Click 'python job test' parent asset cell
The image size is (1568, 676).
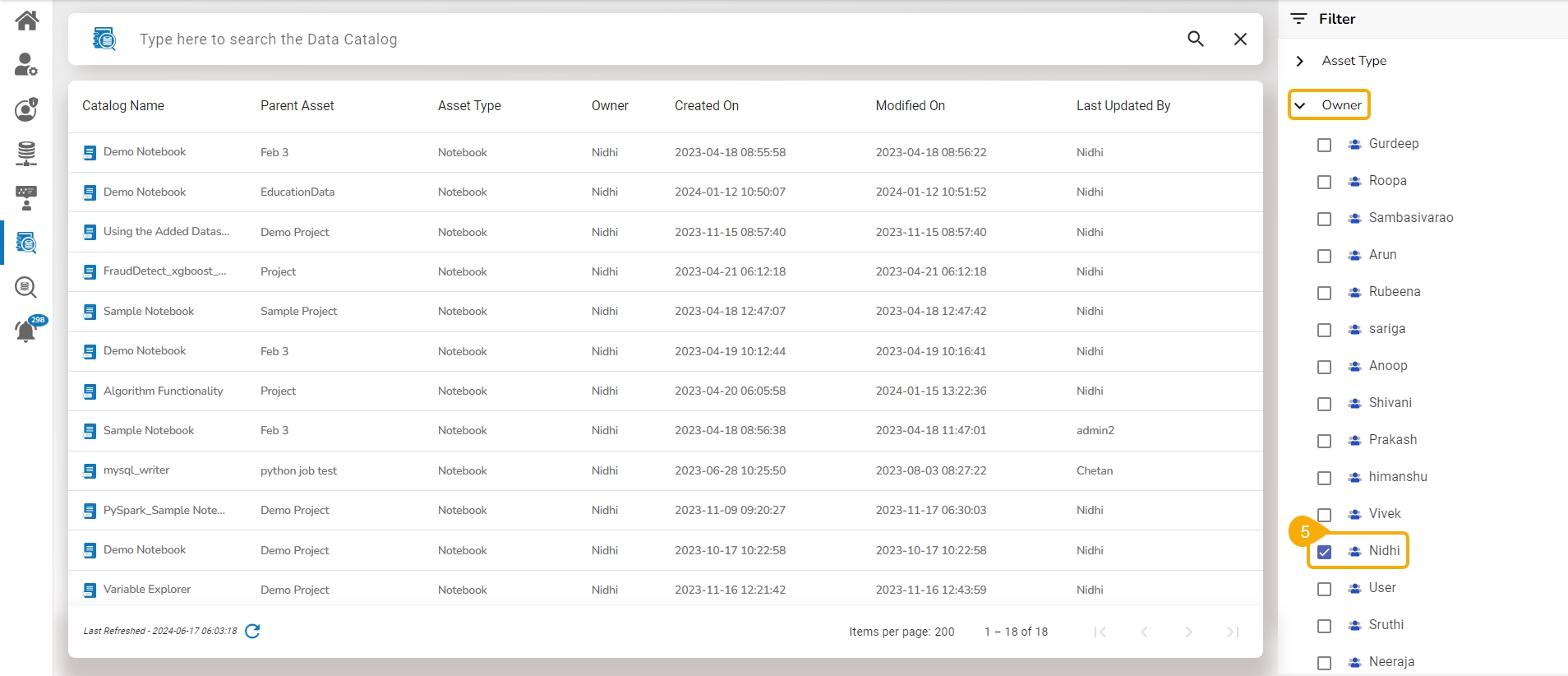point(299,470)
